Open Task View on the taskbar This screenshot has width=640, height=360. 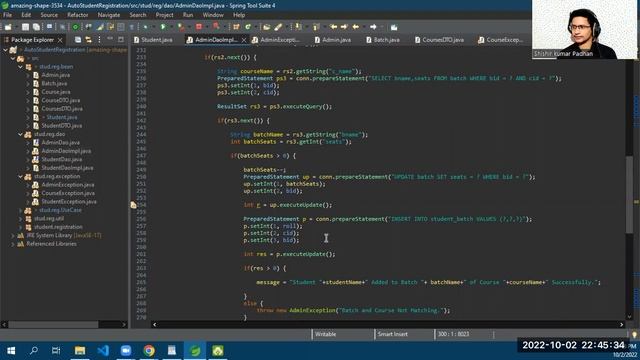[56, 351]
